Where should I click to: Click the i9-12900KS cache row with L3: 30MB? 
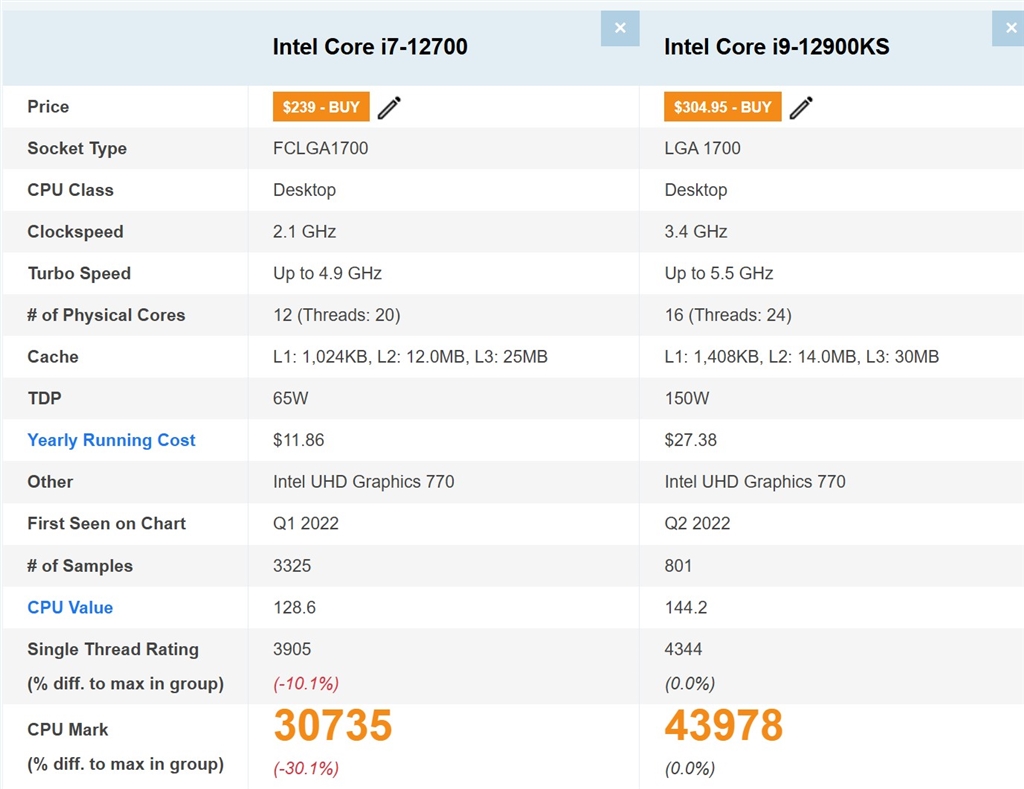(x=801, y=357)
